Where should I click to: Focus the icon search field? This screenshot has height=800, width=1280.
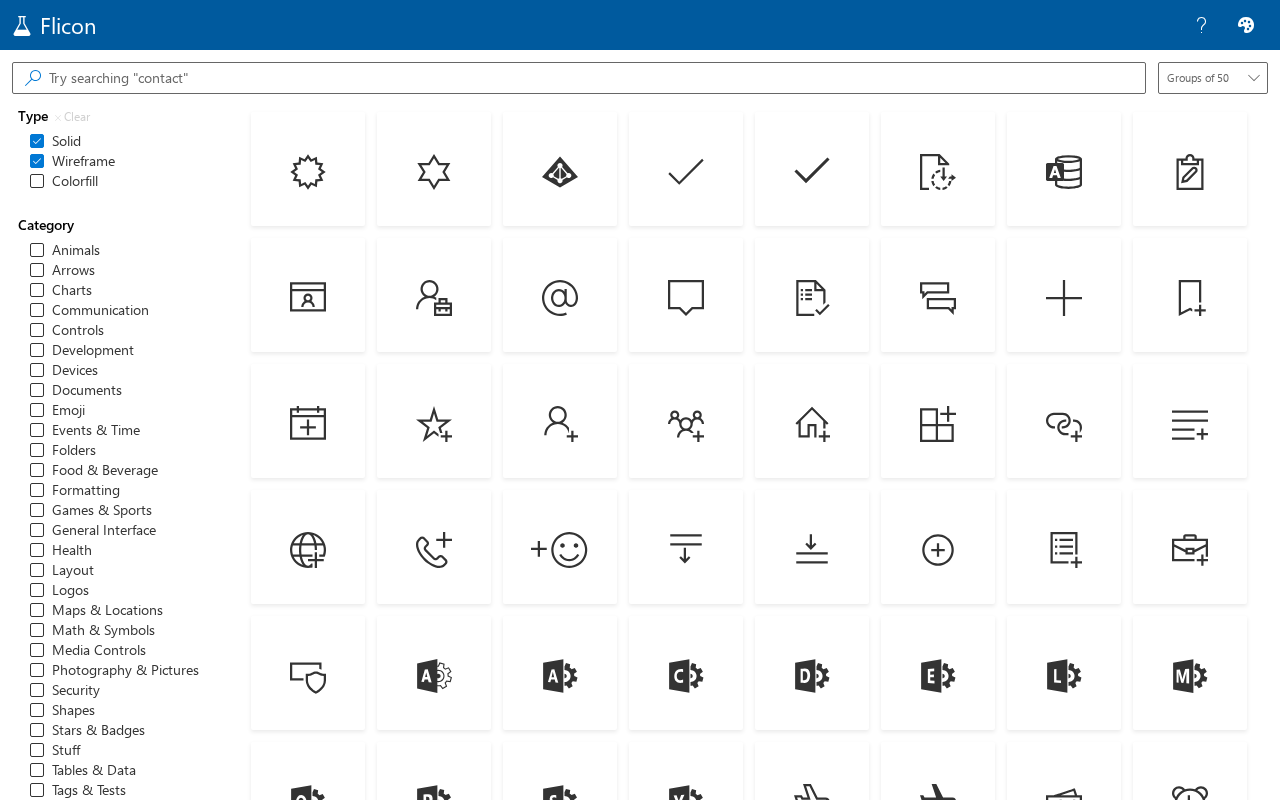(x=579, y=78)
